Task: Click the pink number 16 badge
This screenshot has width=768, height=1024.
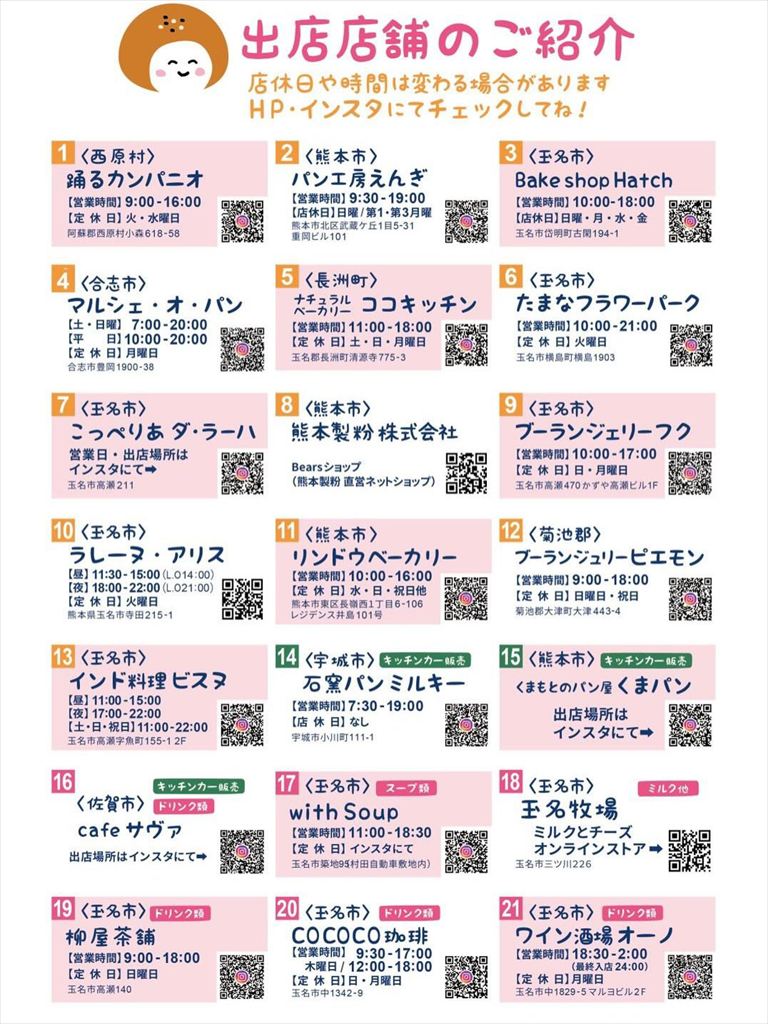Action: click(63, 782)
